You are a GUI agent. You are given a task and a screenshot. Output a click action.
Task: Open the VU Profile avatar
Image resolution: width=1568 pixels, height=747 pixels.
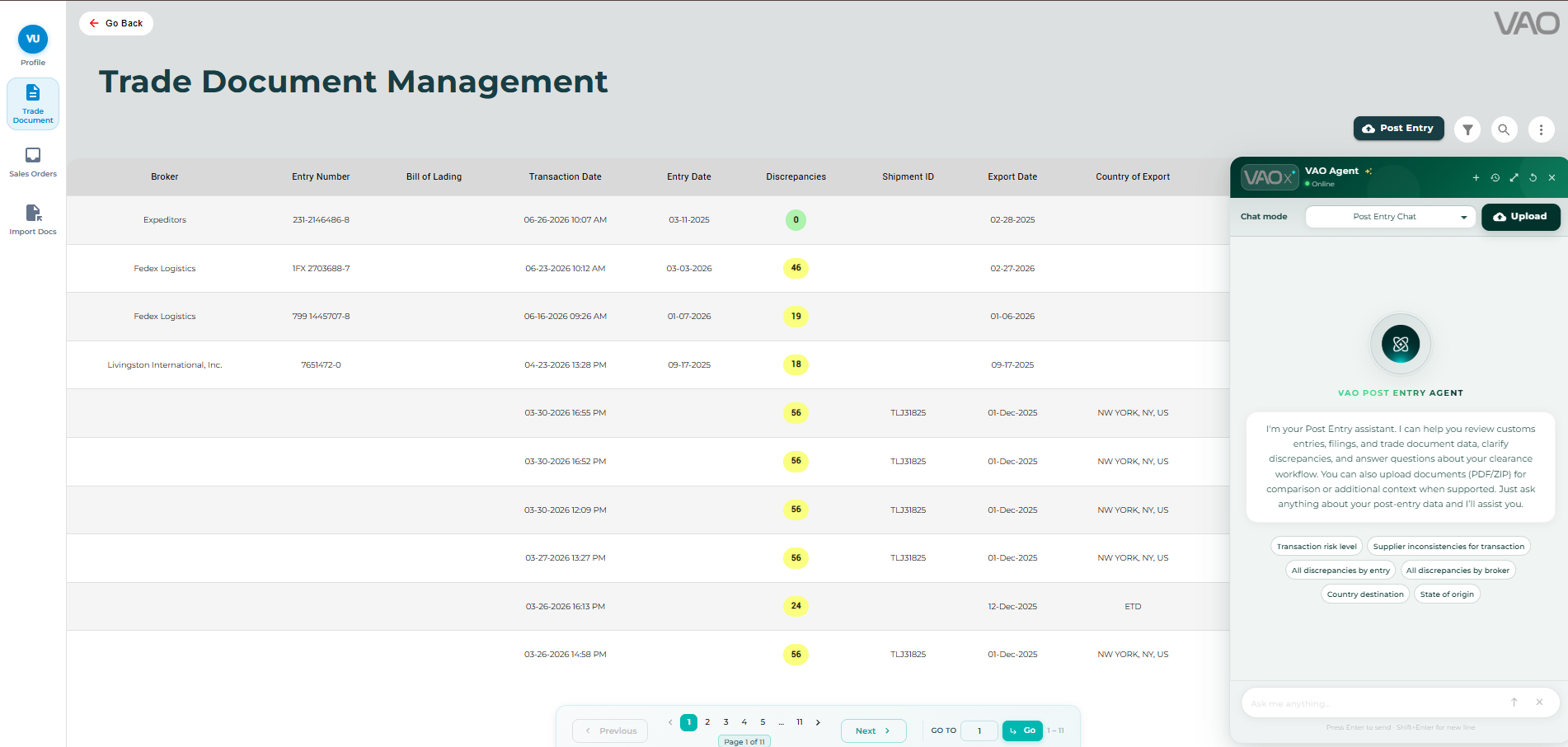[33, 39]
